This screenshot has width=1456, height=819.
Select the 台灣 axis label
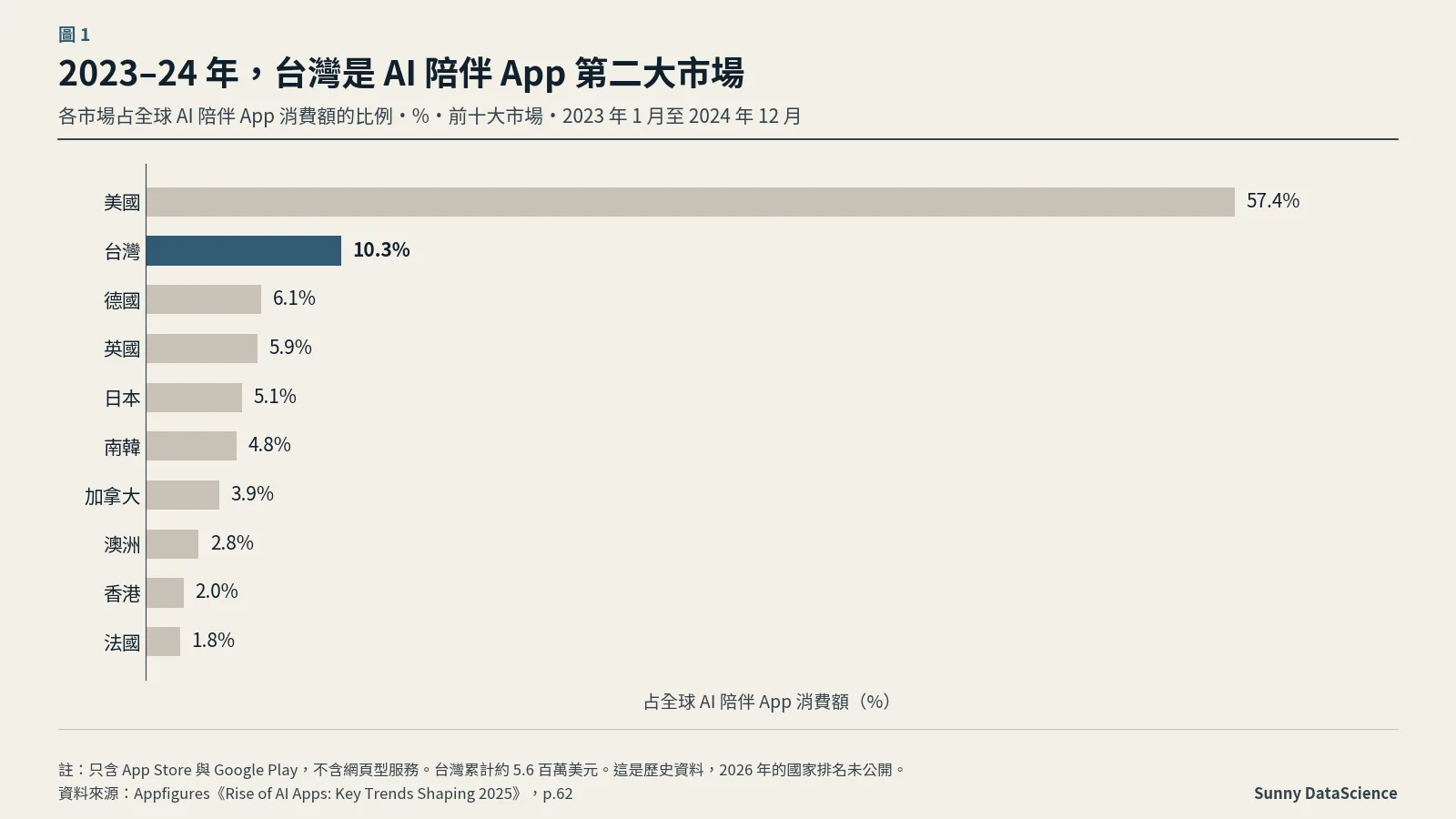click(122, 251)
